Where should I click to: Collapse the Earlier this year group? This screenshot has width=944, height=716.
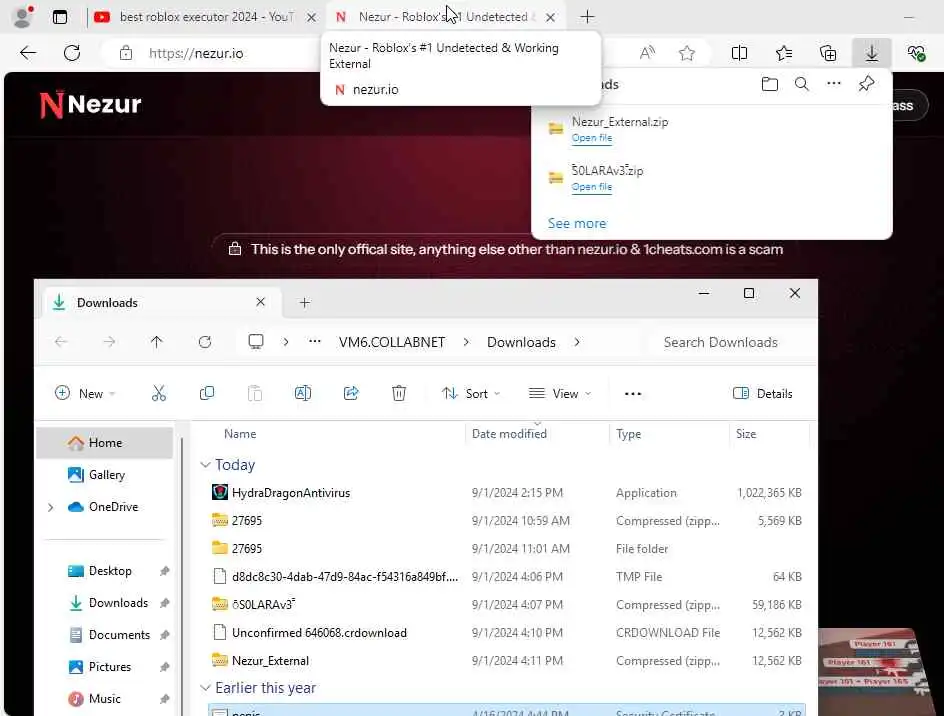[x=205, y=688]
